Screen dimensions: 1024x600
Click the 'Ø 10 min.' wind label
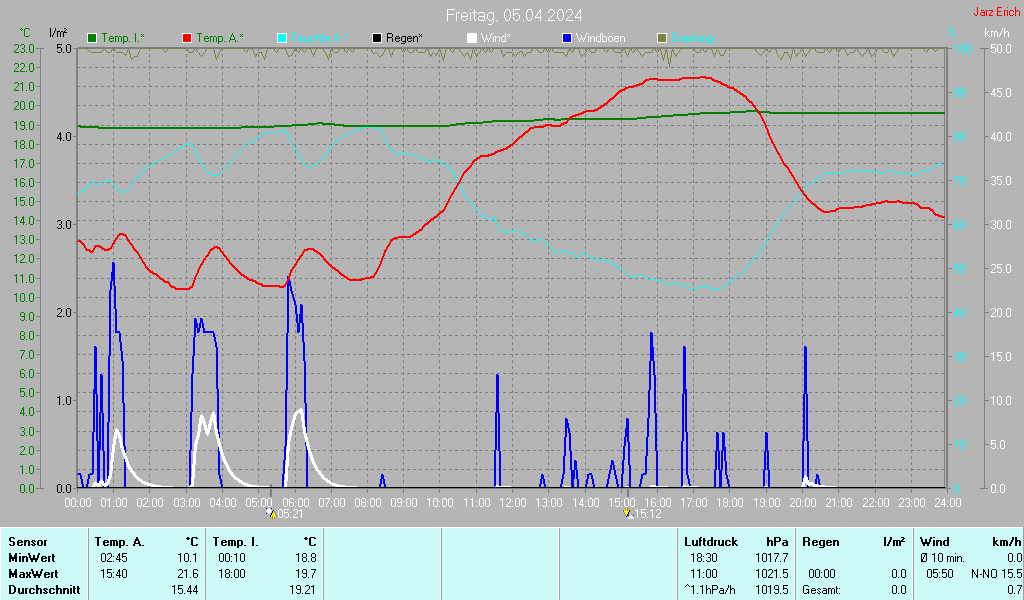[x=942, y=558]
